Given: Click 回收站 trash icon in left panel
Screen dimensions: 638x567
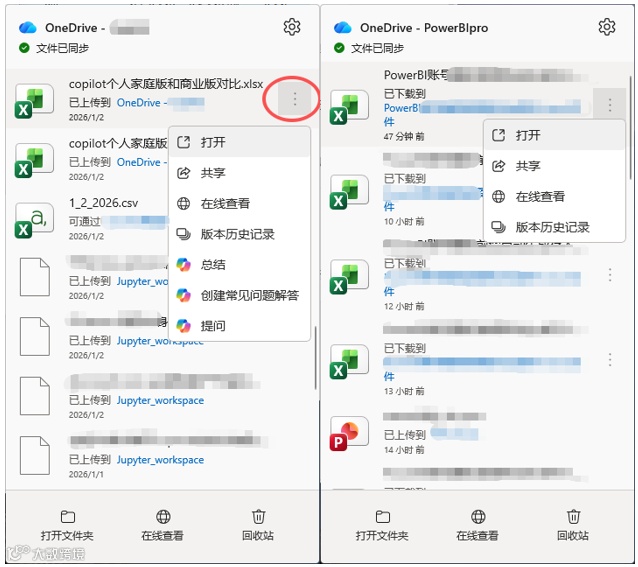Looking at the screenshot, I should click(x=258, y=526).
